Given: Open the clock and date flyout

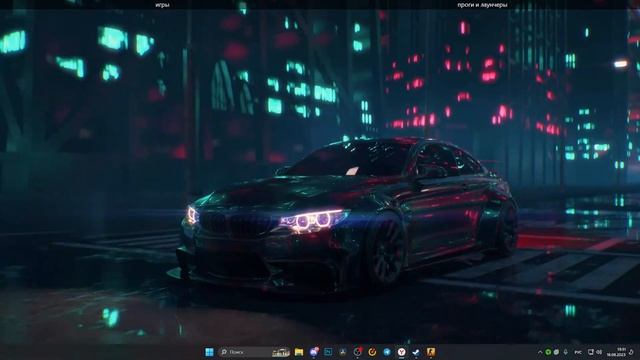Looking at the screenshot, I should click(x=616, y=352).
